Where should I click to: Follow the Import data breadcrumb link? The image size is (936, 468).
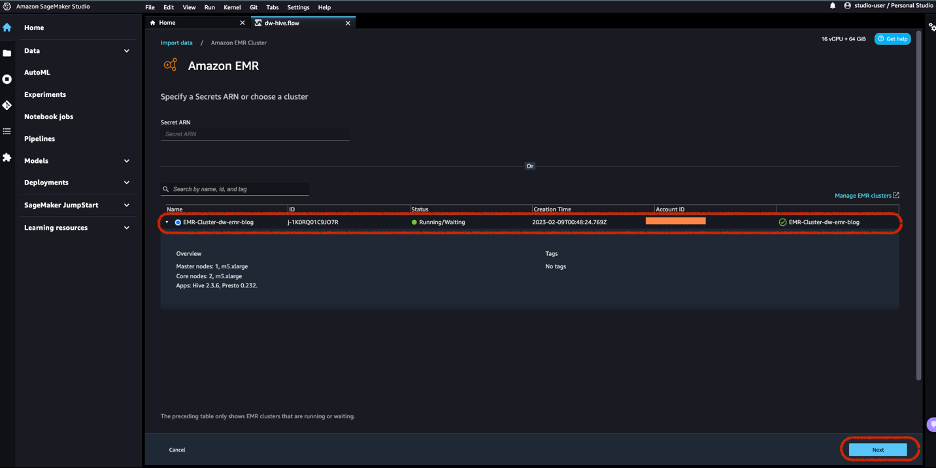coord(177,43)
